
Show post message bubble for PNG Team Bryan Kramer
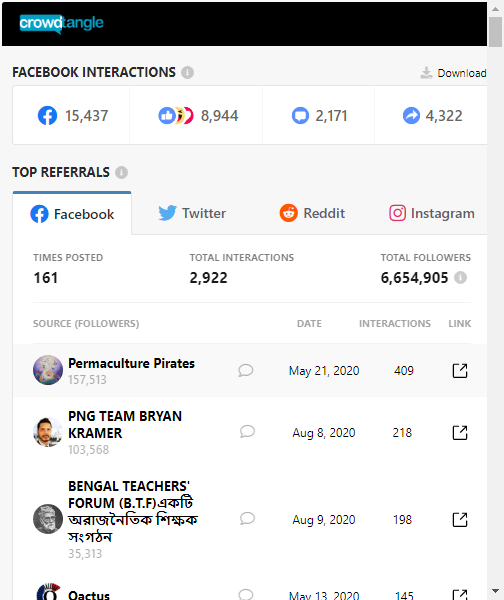pos(247,432)
